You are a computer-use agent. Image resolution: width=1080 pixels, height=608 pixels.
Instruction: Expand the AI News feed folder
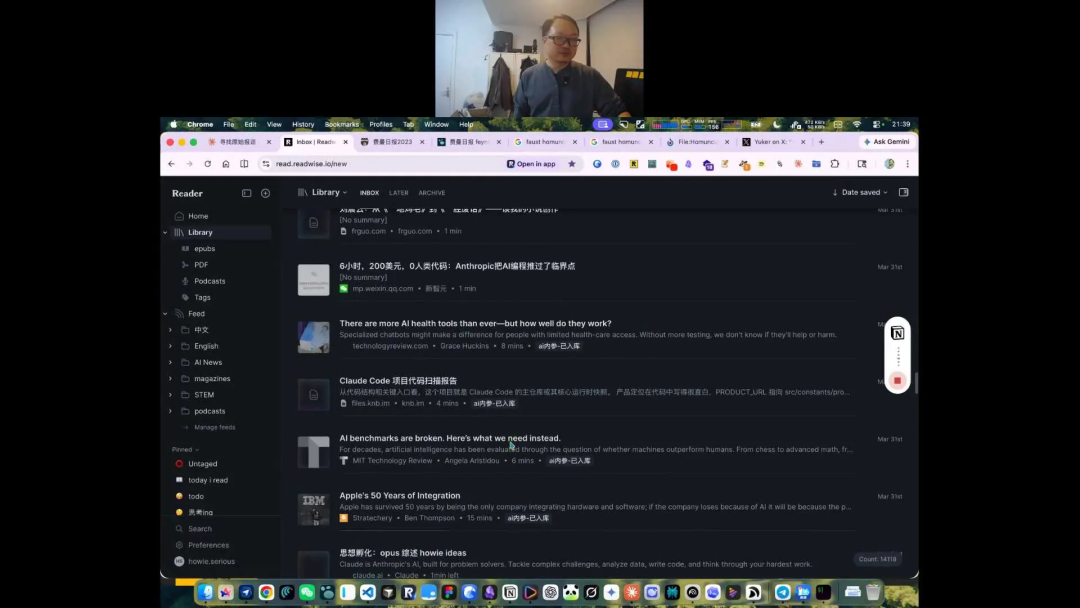[171, 362]
